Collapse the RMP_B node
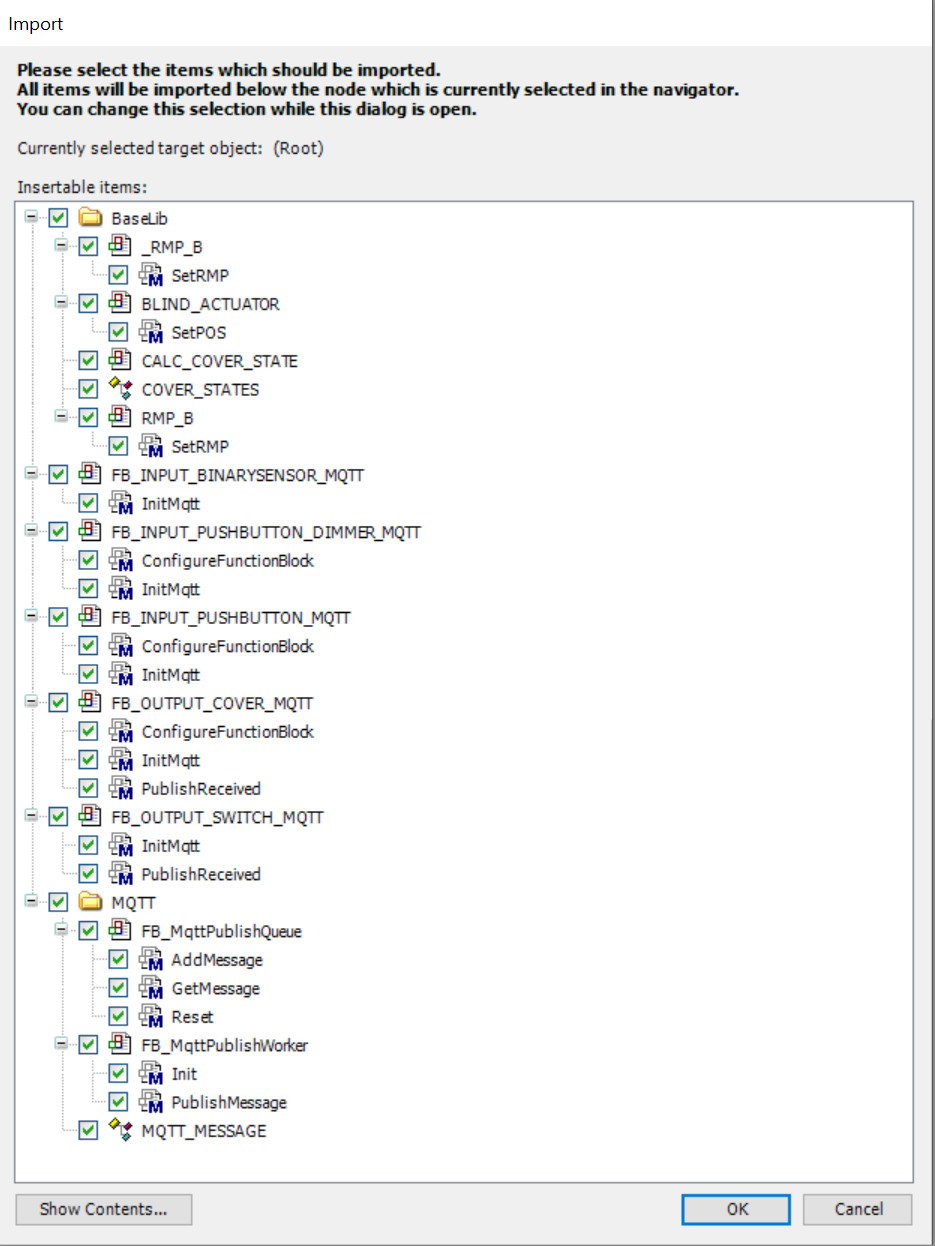 (x=62, y=417)
